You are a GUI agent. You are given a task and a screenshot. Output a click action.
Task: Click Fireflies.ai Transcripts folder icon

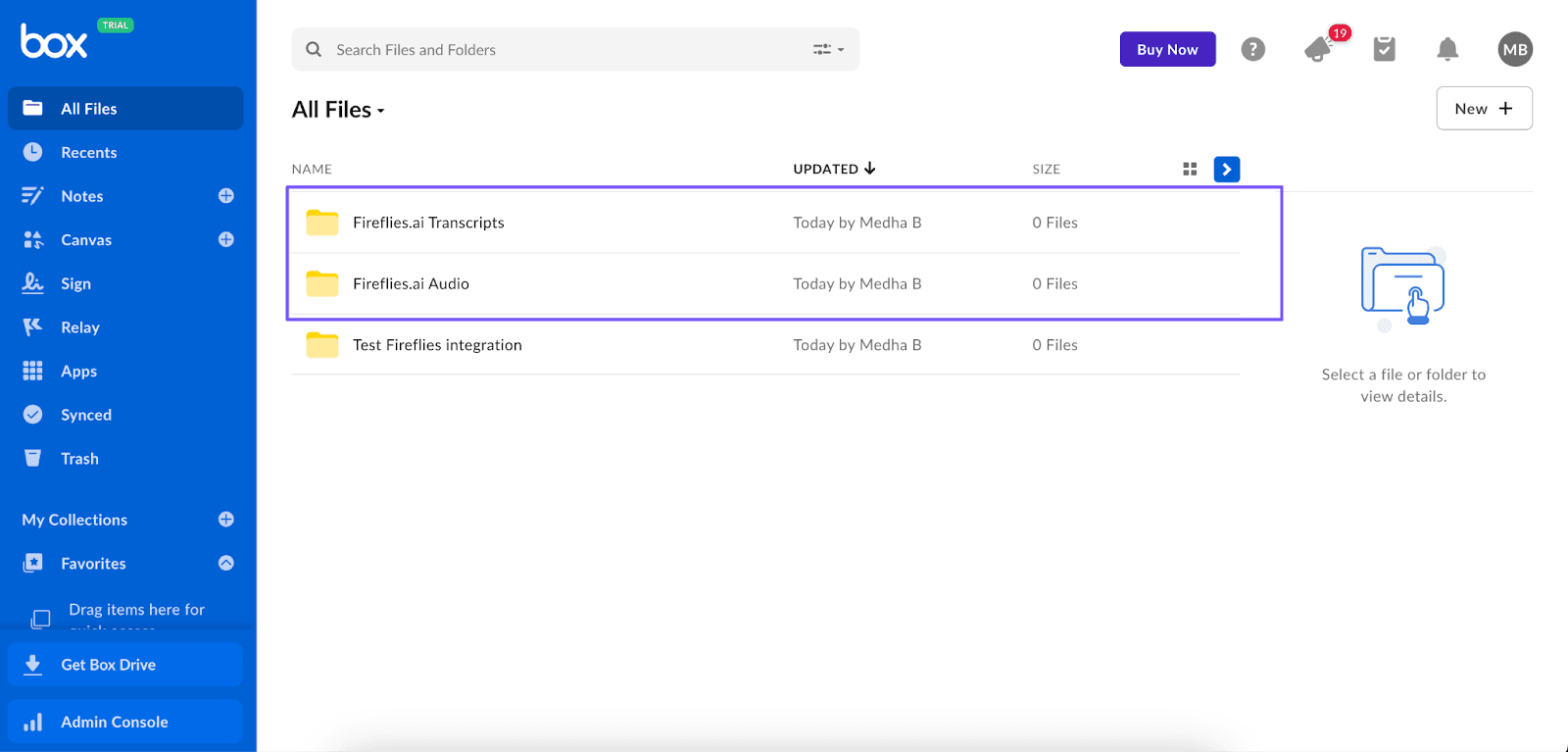[321, 223]
